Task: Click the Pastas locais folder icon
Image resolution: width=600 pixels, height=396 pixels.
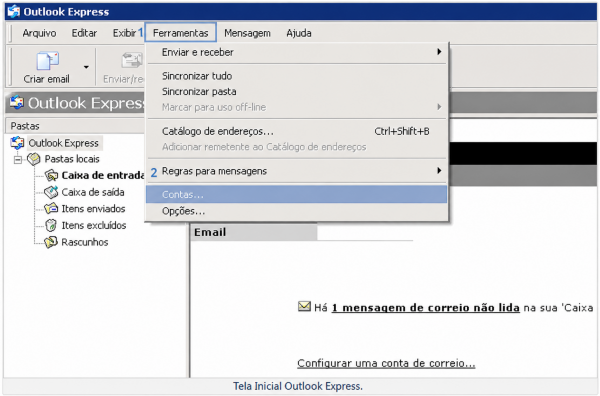Action: coord(34,159)
